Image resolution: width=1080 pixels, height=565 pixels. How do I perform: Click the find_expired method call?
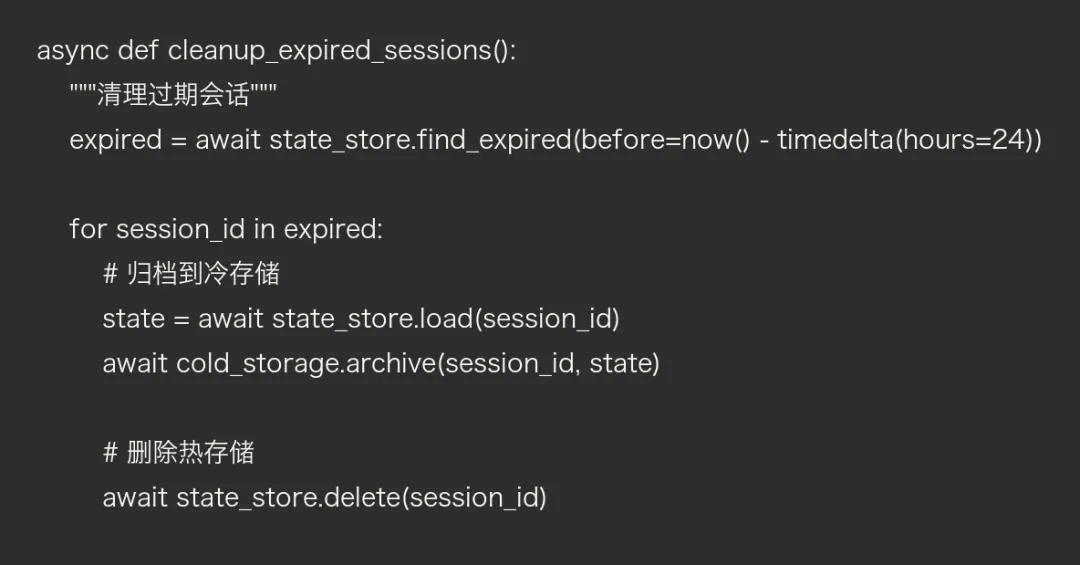tap(494, 140)
